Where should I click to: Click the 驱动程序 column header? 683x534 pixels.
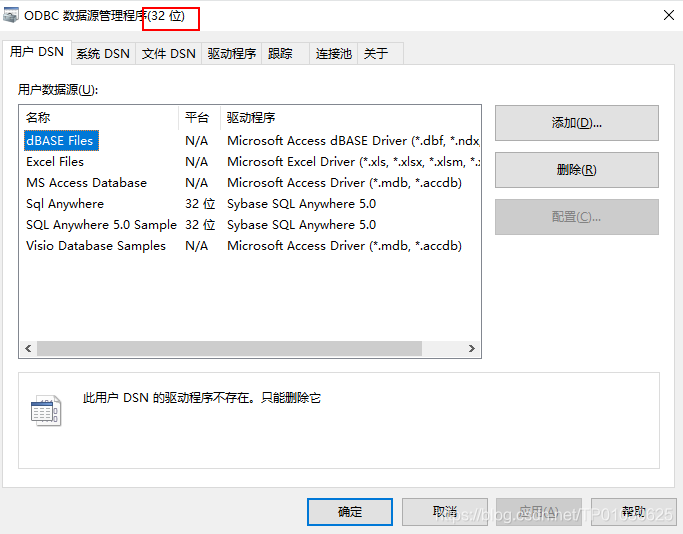[x=351, y=118]
